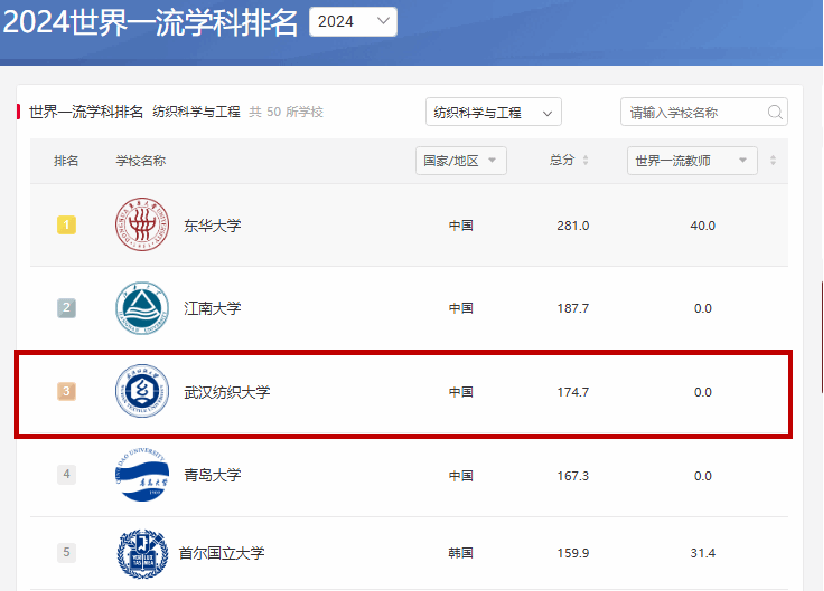Open the 2024 year dropdown
824x591 pixels.
coord(353,22)
